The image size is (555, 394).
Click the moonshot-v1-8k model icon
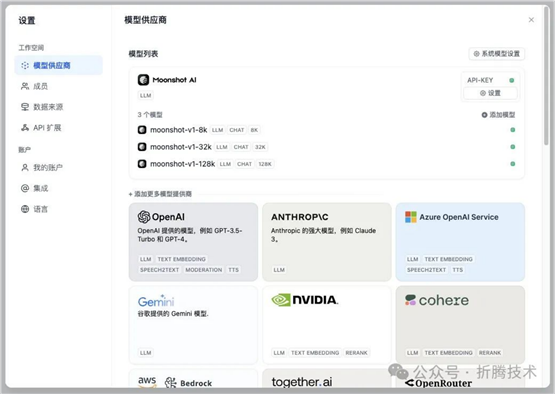tap(142, 130)
